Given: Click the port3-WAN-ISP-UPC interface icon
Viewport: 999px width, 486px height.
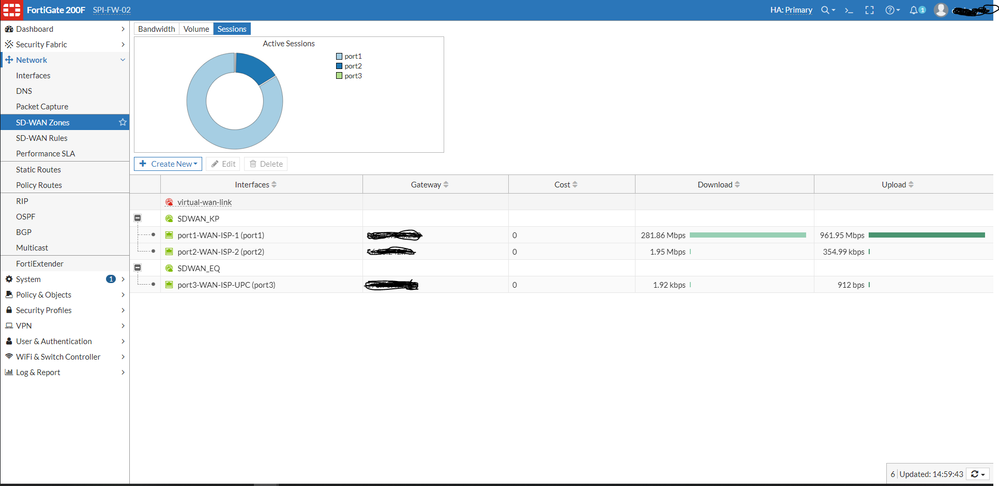Looking at the screenshot, I should 169,285.
